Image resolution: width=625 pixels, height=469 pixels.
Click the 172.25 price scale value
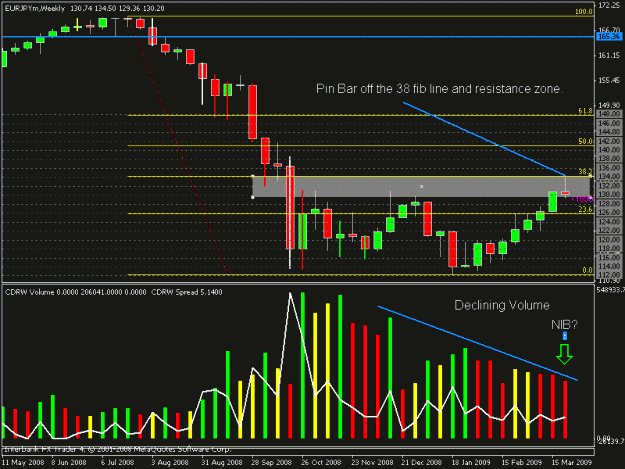[609, 5]
